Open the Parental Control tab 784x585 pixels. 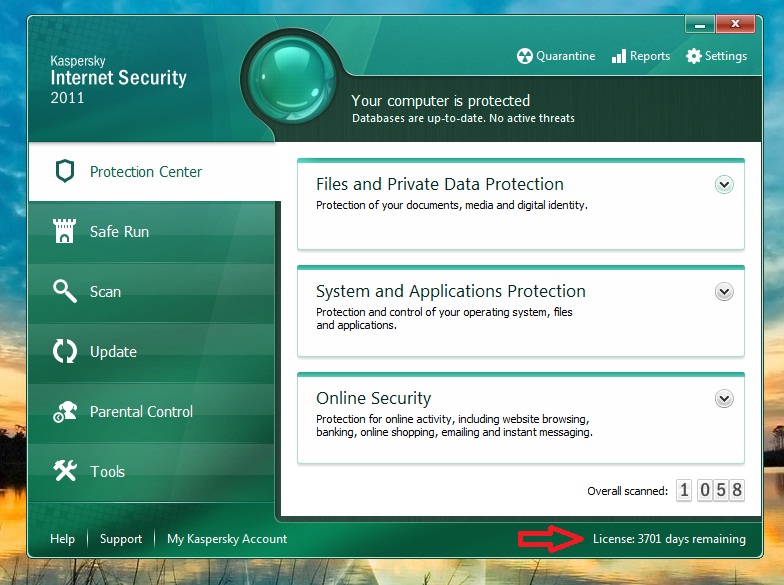click(141, 412)
